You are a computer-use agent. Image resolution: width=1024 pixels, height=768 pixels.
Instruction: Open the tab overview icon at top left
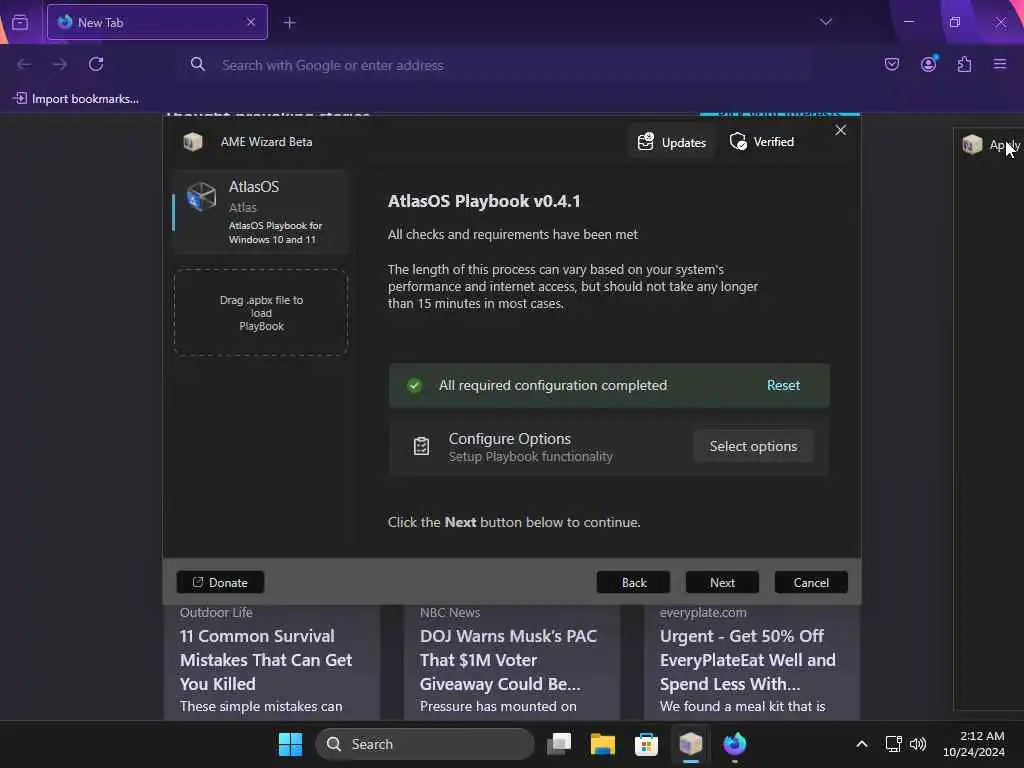[20, 22]
